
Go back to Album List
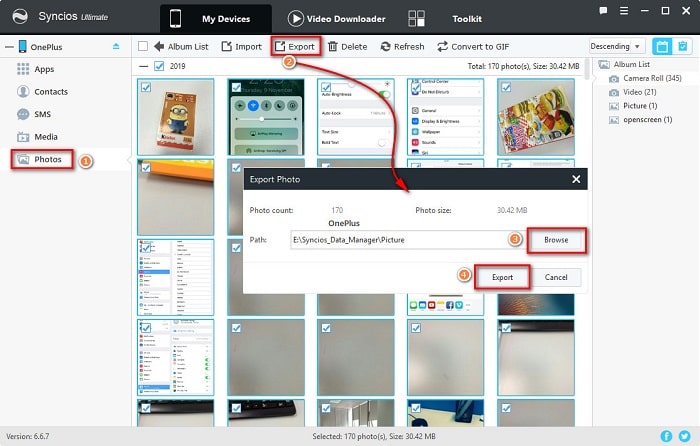pyautogui.click(x=181, y=46)
